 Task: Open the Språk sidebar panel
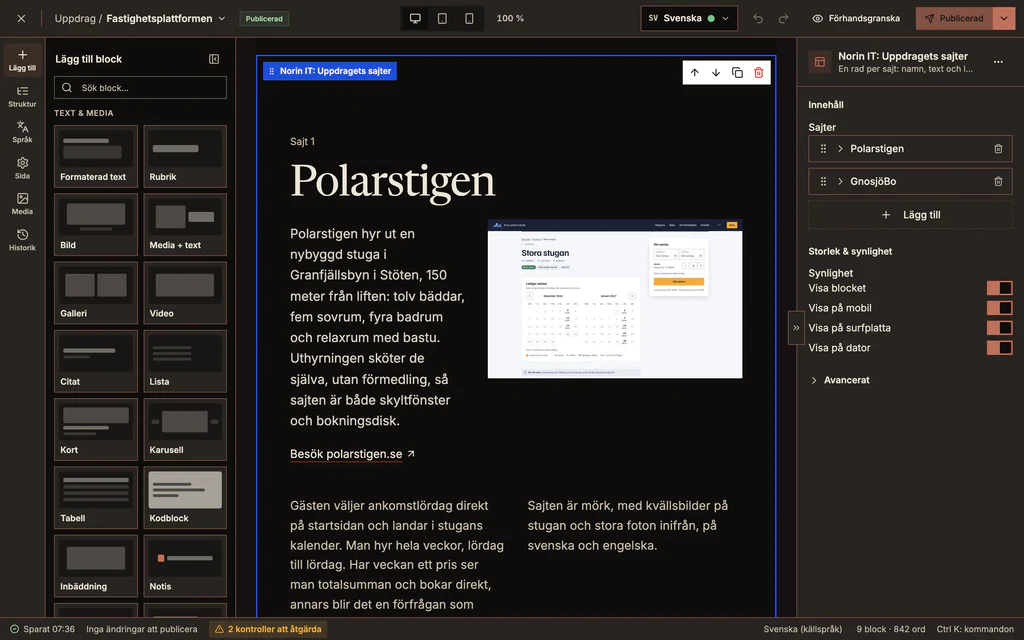point(22,132)
